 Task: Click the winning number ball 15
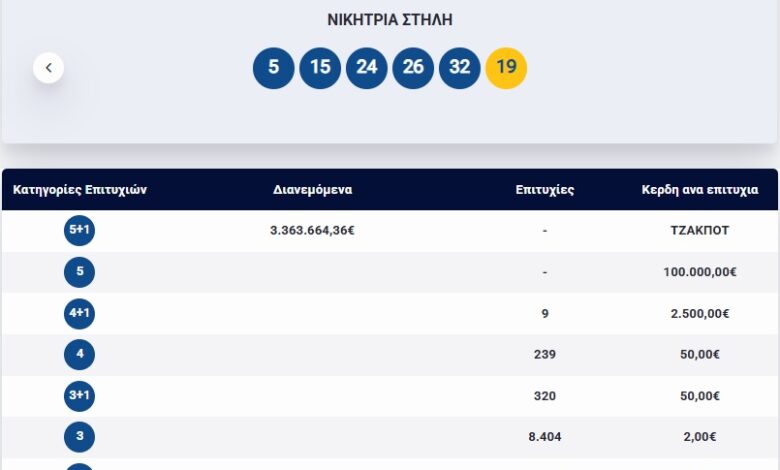320,68
